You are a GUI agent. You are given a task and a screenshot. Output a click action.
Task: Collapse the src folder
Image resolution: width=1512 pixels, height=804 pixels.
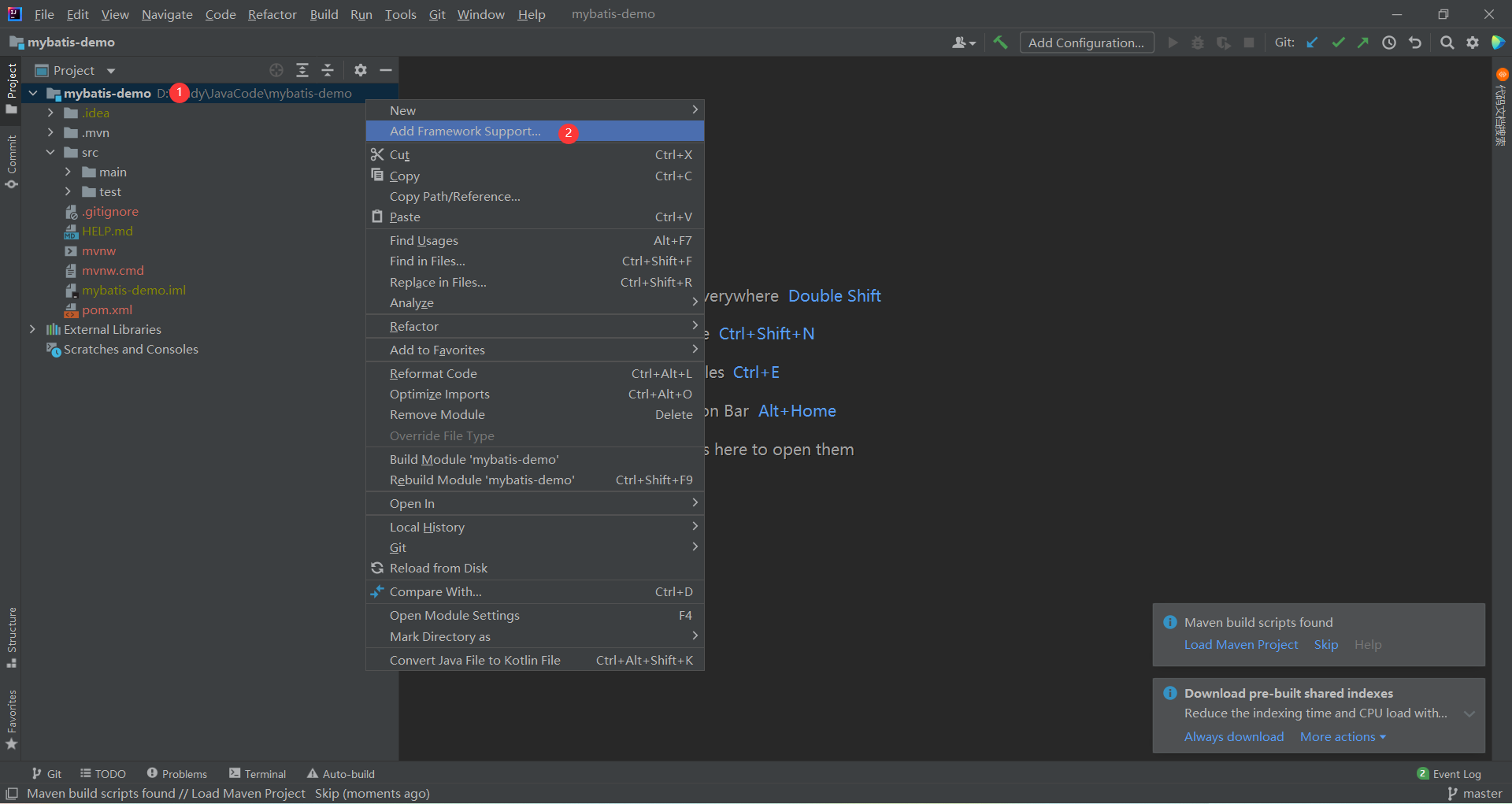click(x=50, y=152)
